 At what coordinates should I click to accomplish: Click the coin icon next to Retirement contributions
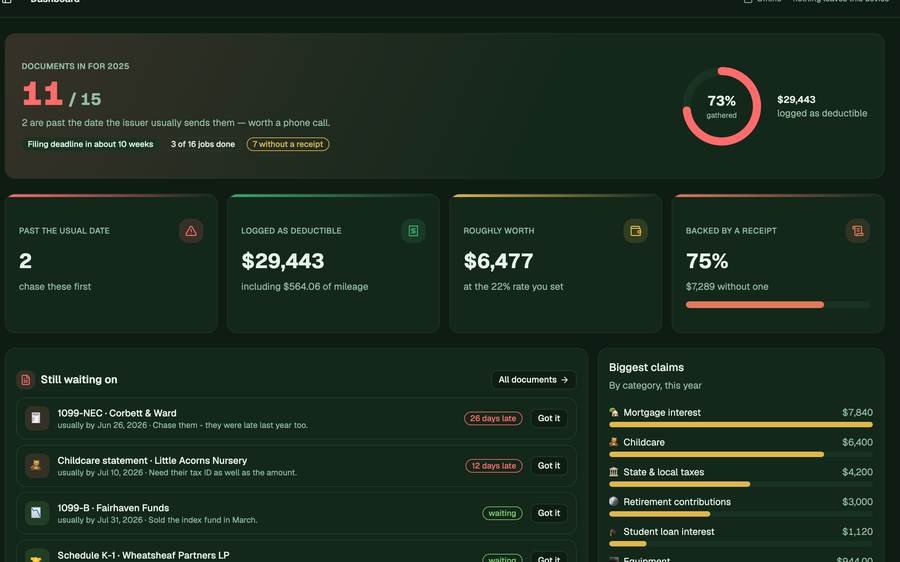614,502
